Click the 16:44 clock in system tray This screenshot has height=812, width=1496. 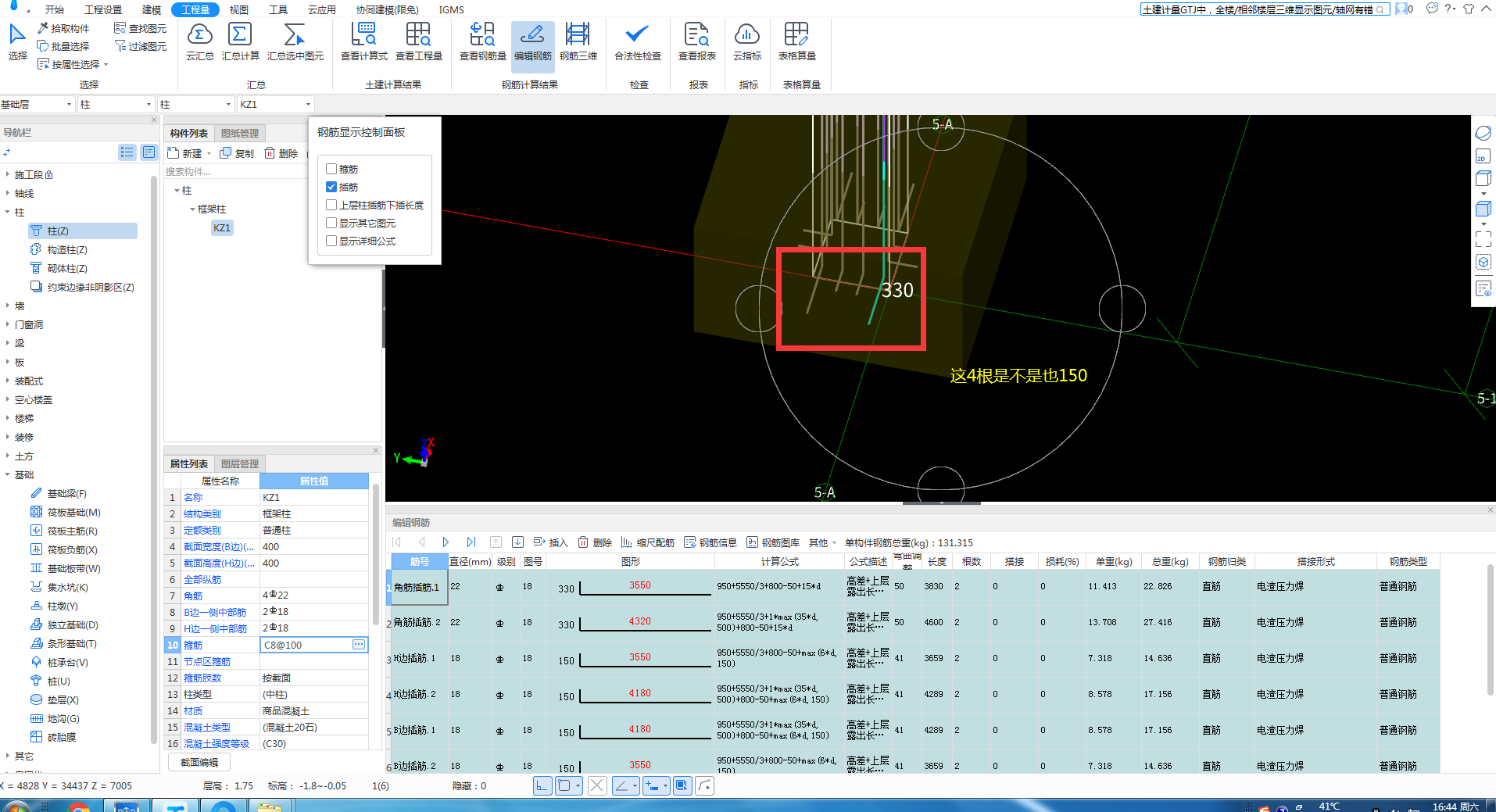pyautogui.click(x=1455, y=806)
